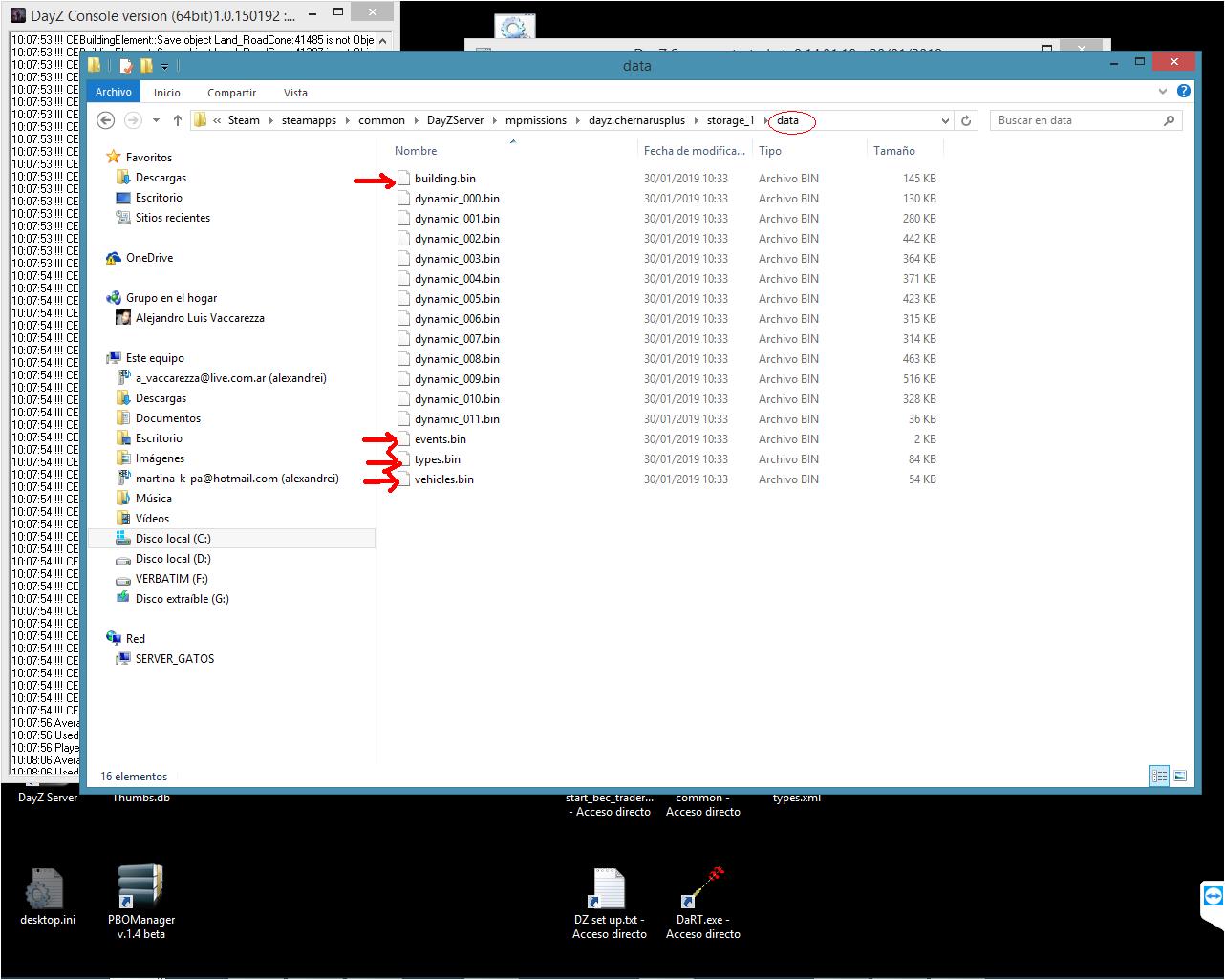
Task: Select building.bin file
Action: [444, 179]
